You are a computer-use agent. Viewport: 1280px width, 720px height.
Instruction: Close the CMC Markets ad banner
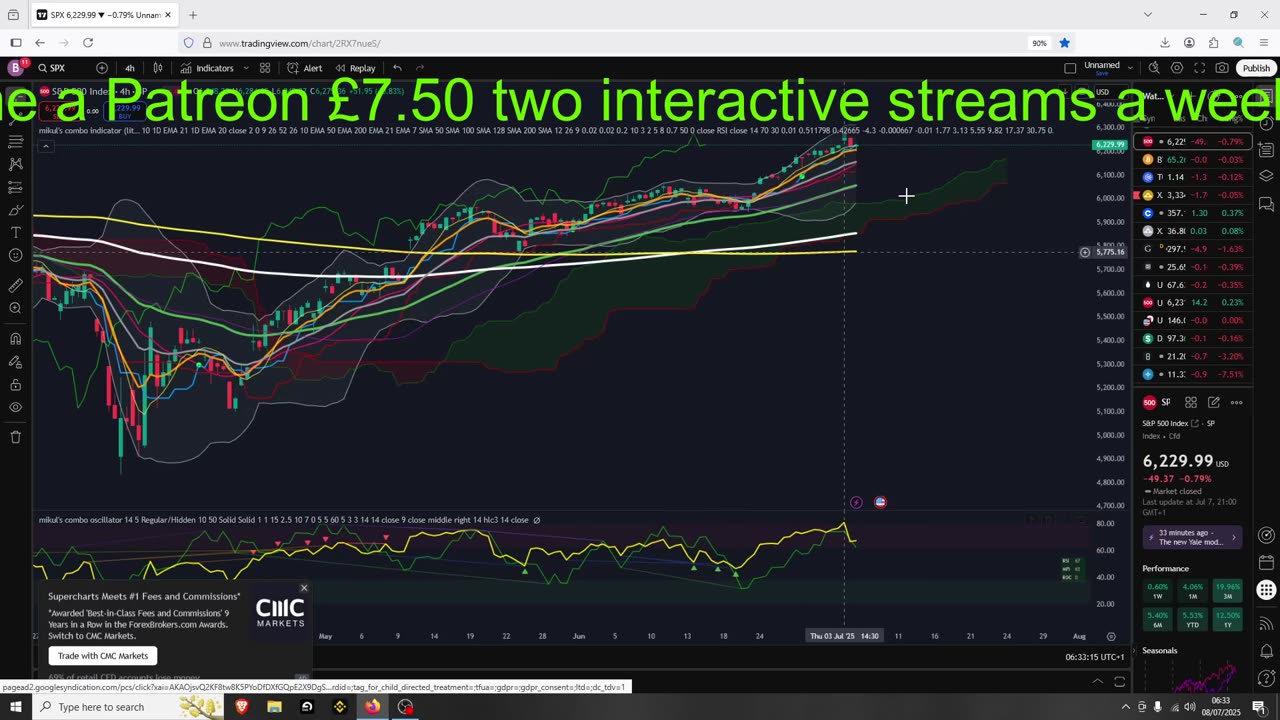click(303, 588)
